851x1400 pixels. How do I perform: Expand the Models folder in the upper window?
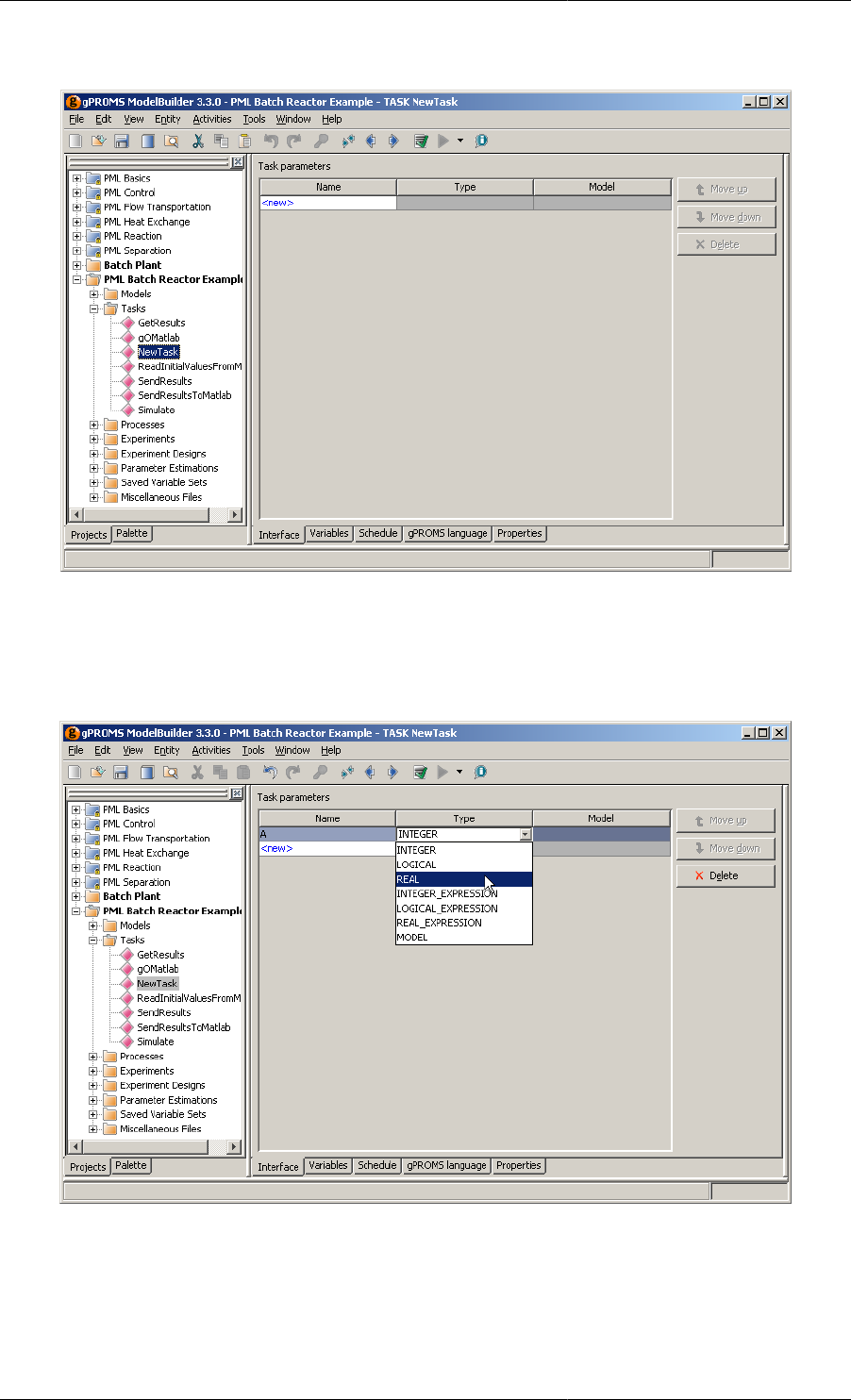[x=94, y=294]
